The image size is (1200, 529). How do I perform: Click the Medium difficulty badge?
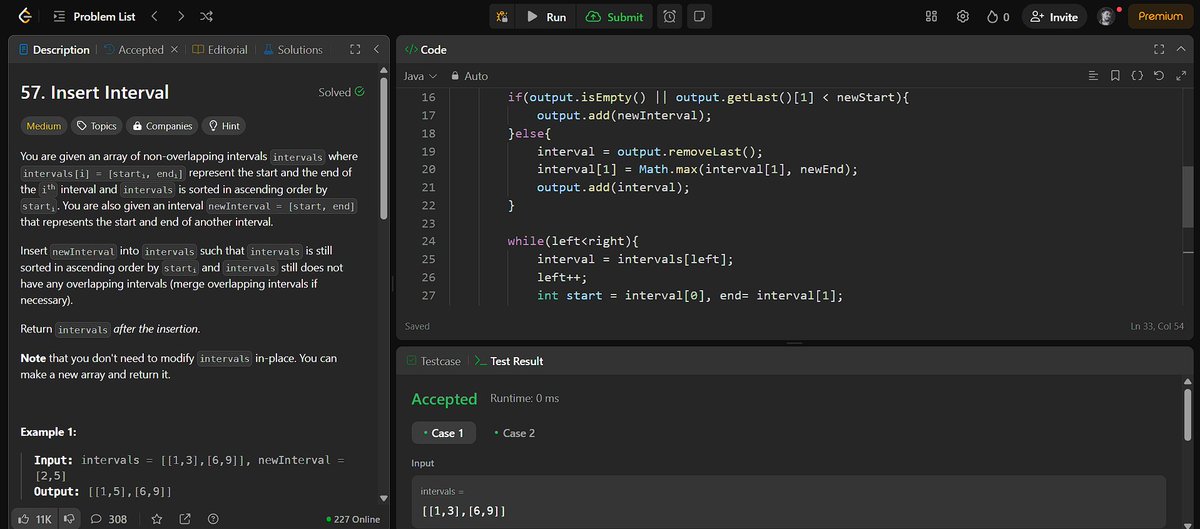tap(43, 126)
